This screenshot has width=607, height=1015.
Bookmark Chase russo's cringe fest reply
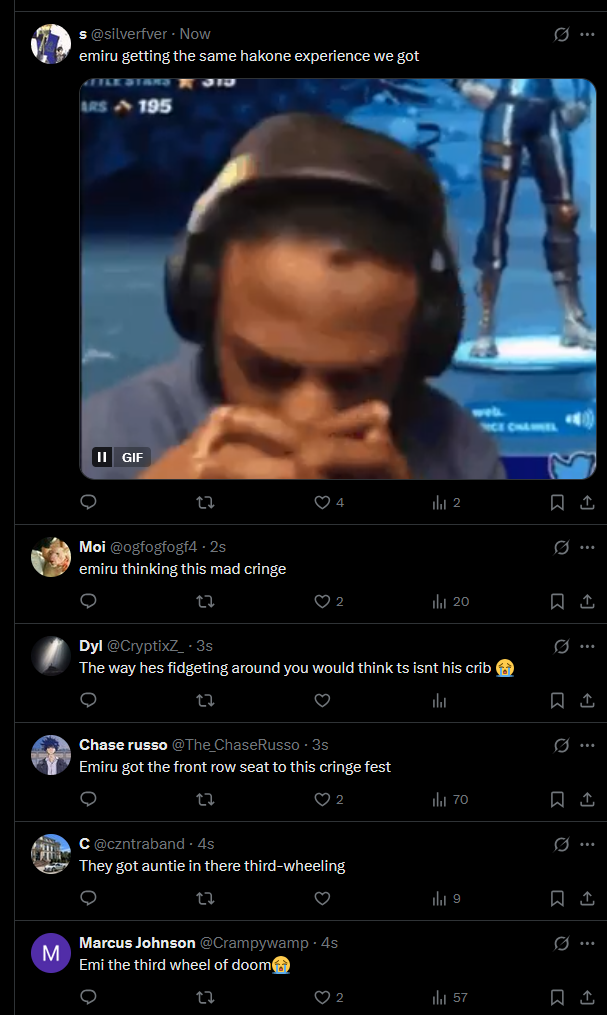click(x=557, y=799)
